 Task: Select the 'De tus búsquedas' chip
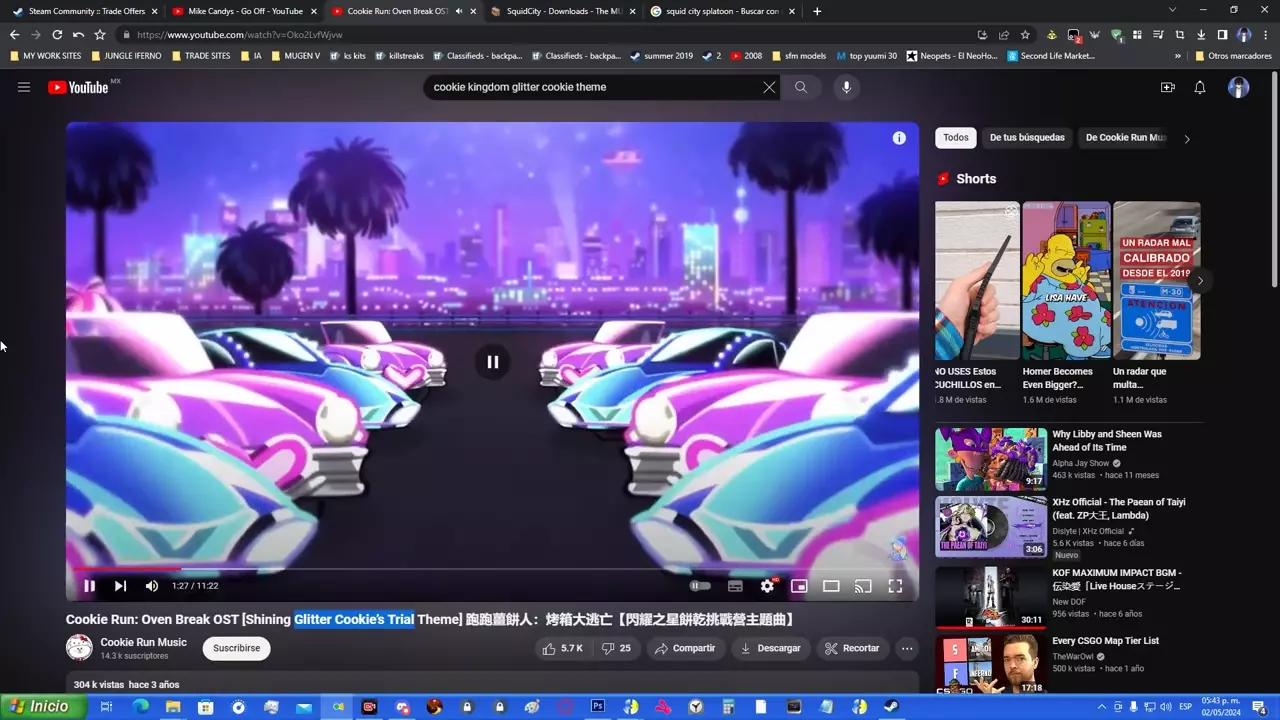[x=1027, y=137]
